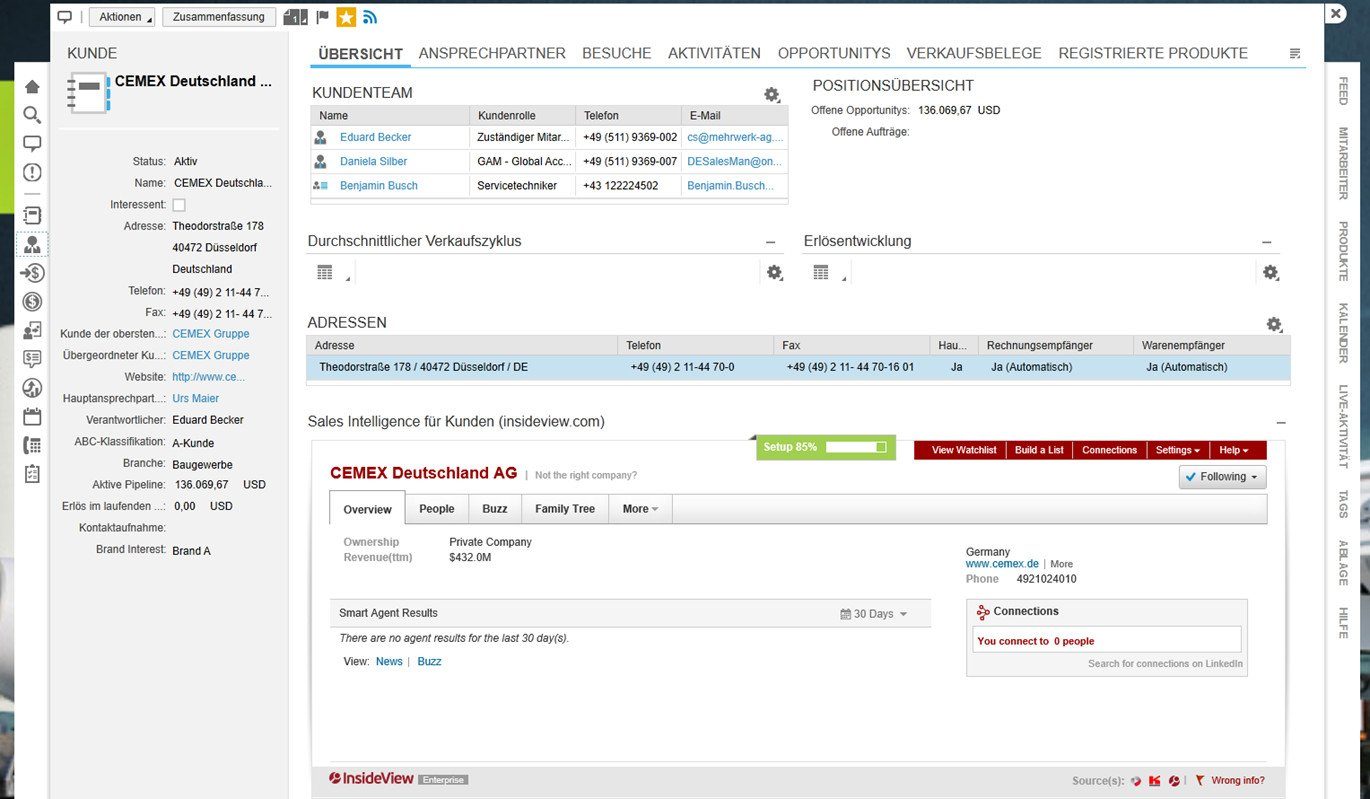Switch to Besuche tab
The height and width of the screenshot is (799, 1370).
[x=617, y=53]
